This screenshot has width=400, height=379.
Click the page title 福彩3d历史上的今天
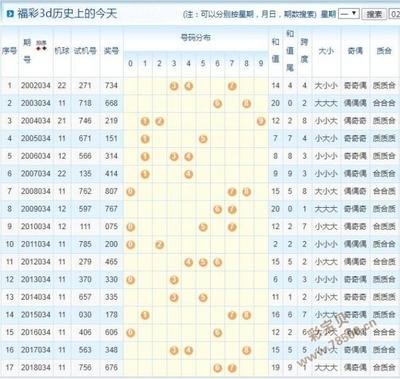click(67, 14)
